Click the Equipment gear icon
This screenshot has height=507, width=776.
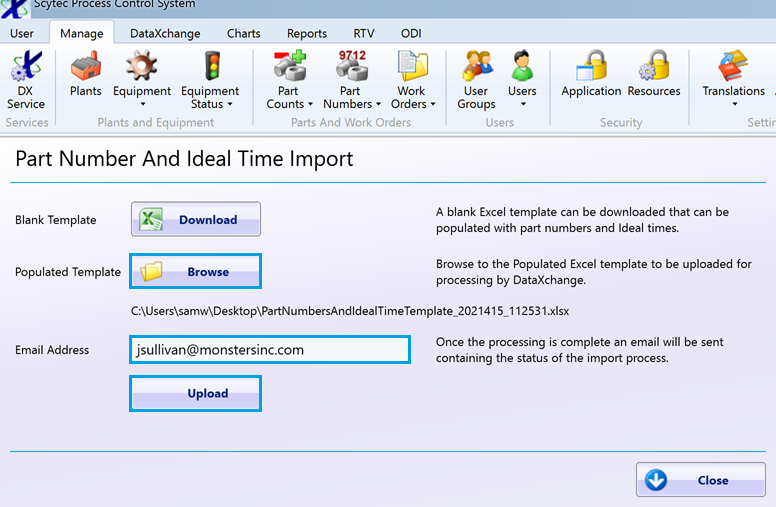point(142,66)
